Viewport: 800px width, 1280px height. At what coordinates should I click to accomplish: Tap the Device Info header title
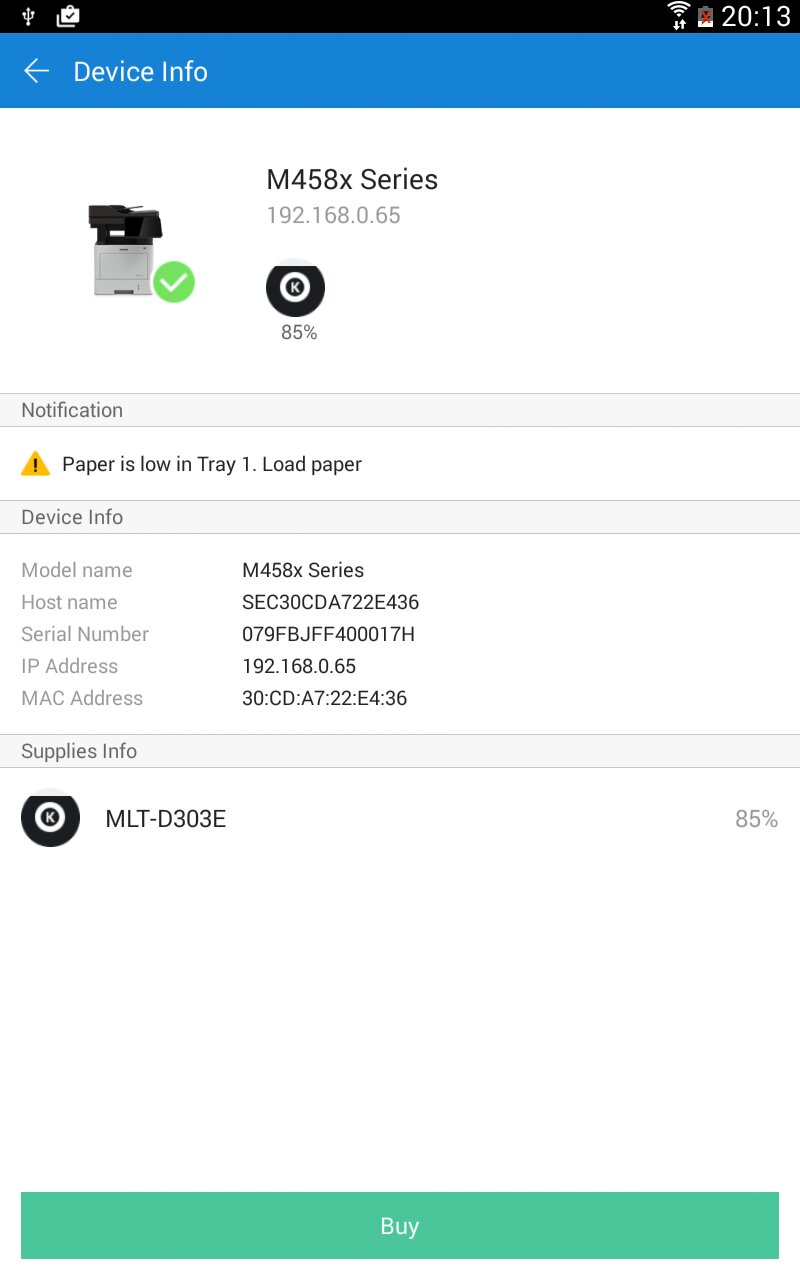[140, 72]
